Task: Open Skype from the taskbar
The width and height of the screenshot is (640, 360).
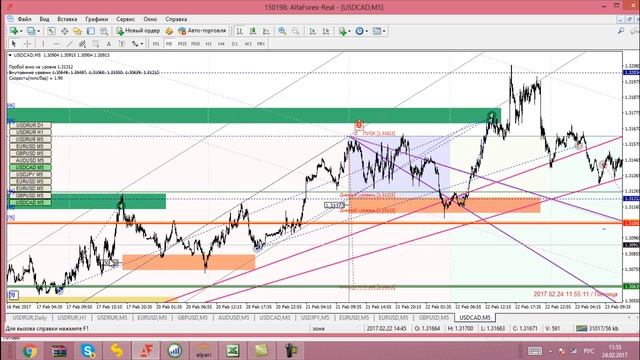Action: tap(88, 351)
